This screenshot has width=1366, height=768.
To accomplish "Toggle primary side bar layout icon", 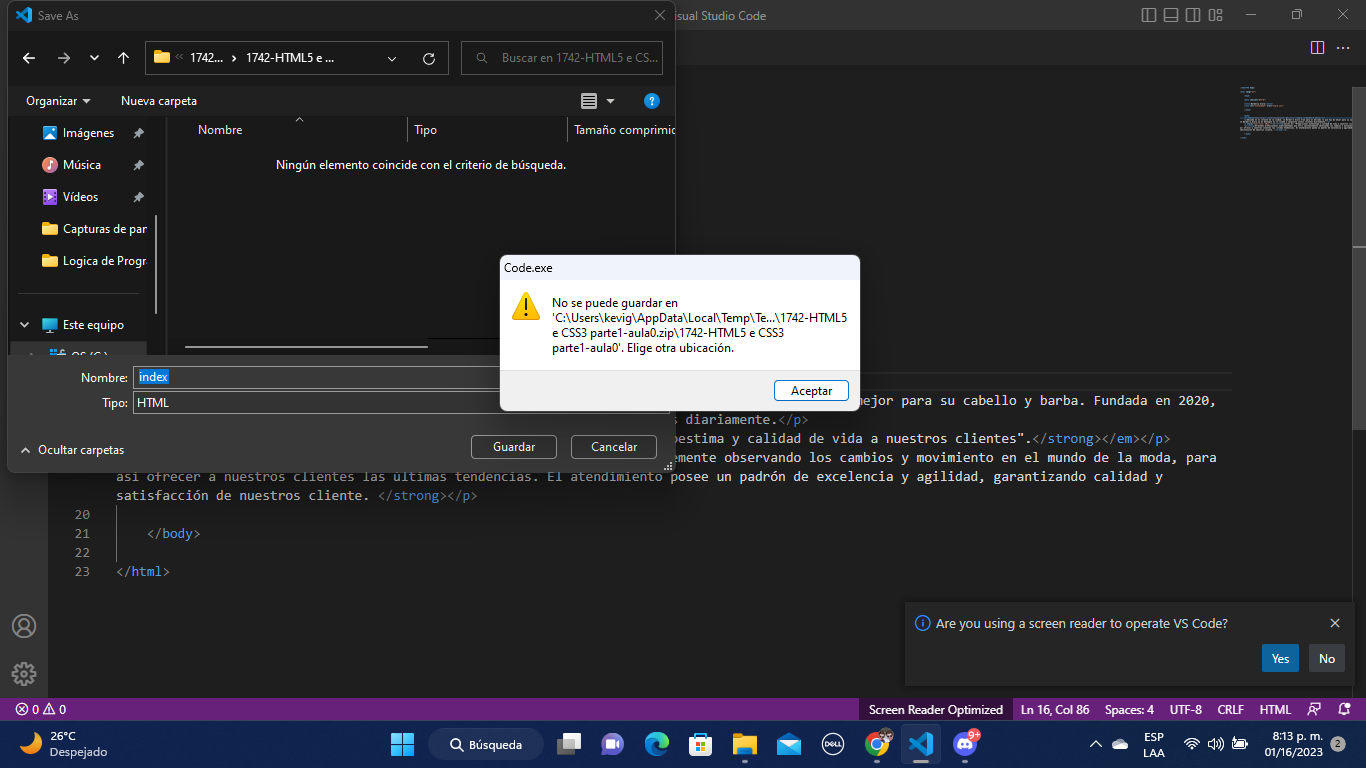I will tap(1148, 15).
